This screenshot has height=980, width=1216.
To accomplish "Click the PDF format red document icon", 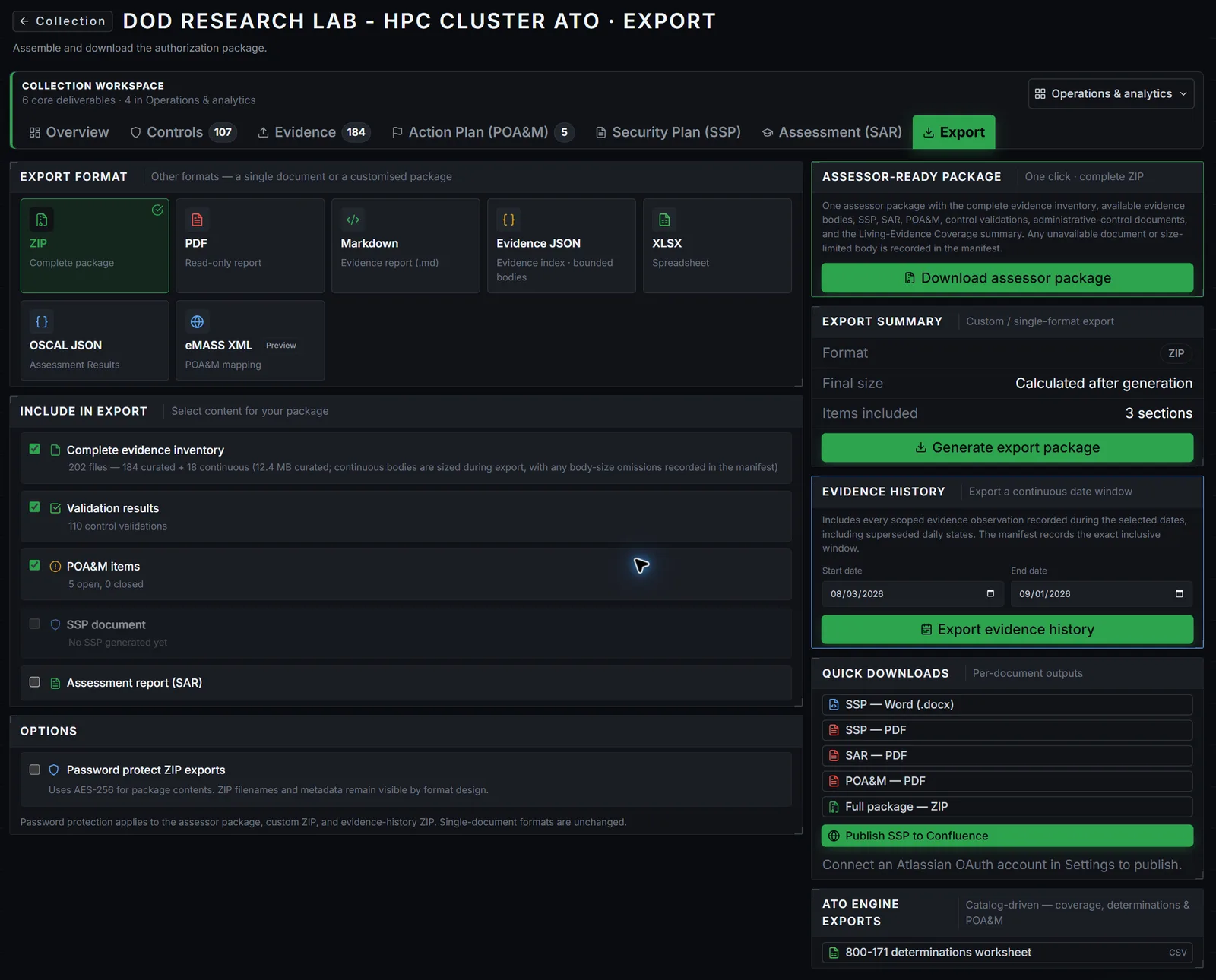I will (197, 220).
